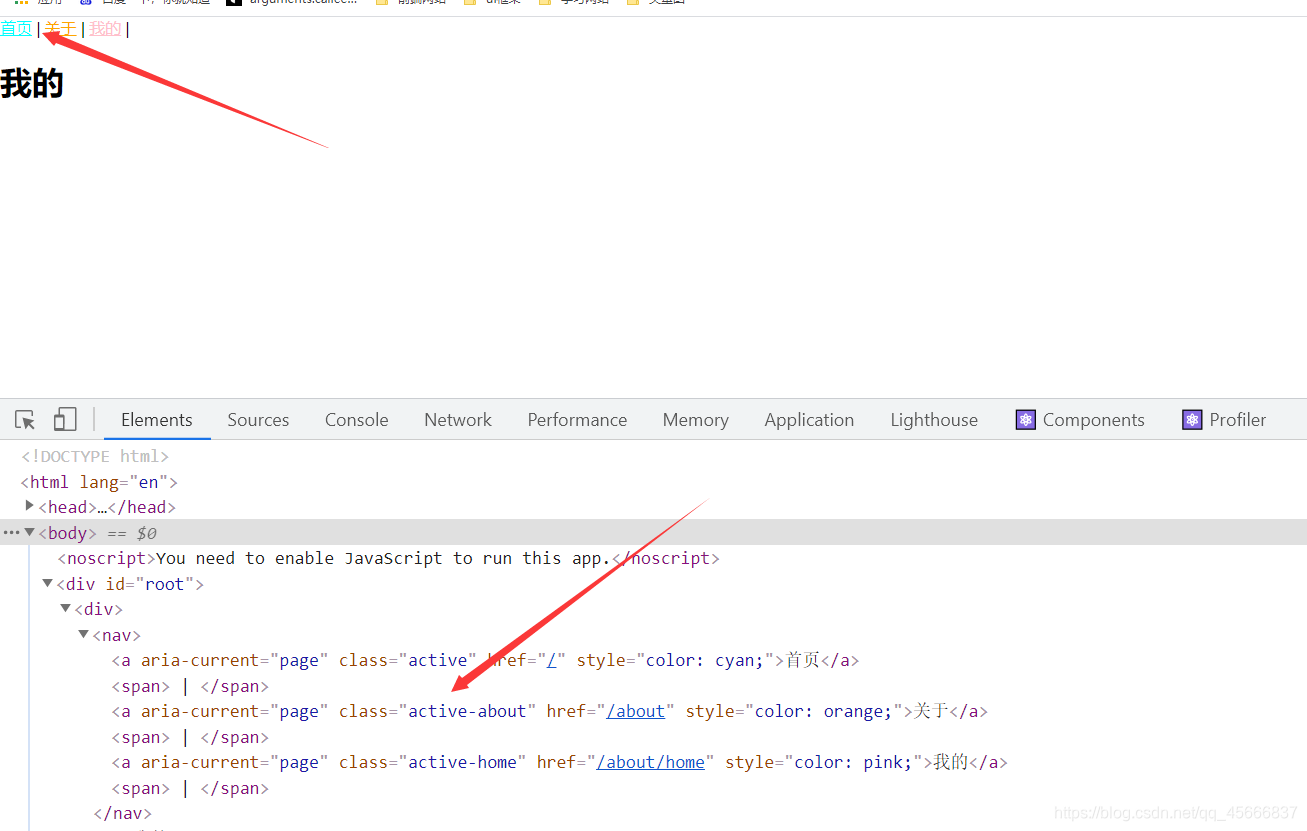This screenshot has width=1307, height=831.
Task: Collapse the body element node
Action: click(x=30, y=532)
